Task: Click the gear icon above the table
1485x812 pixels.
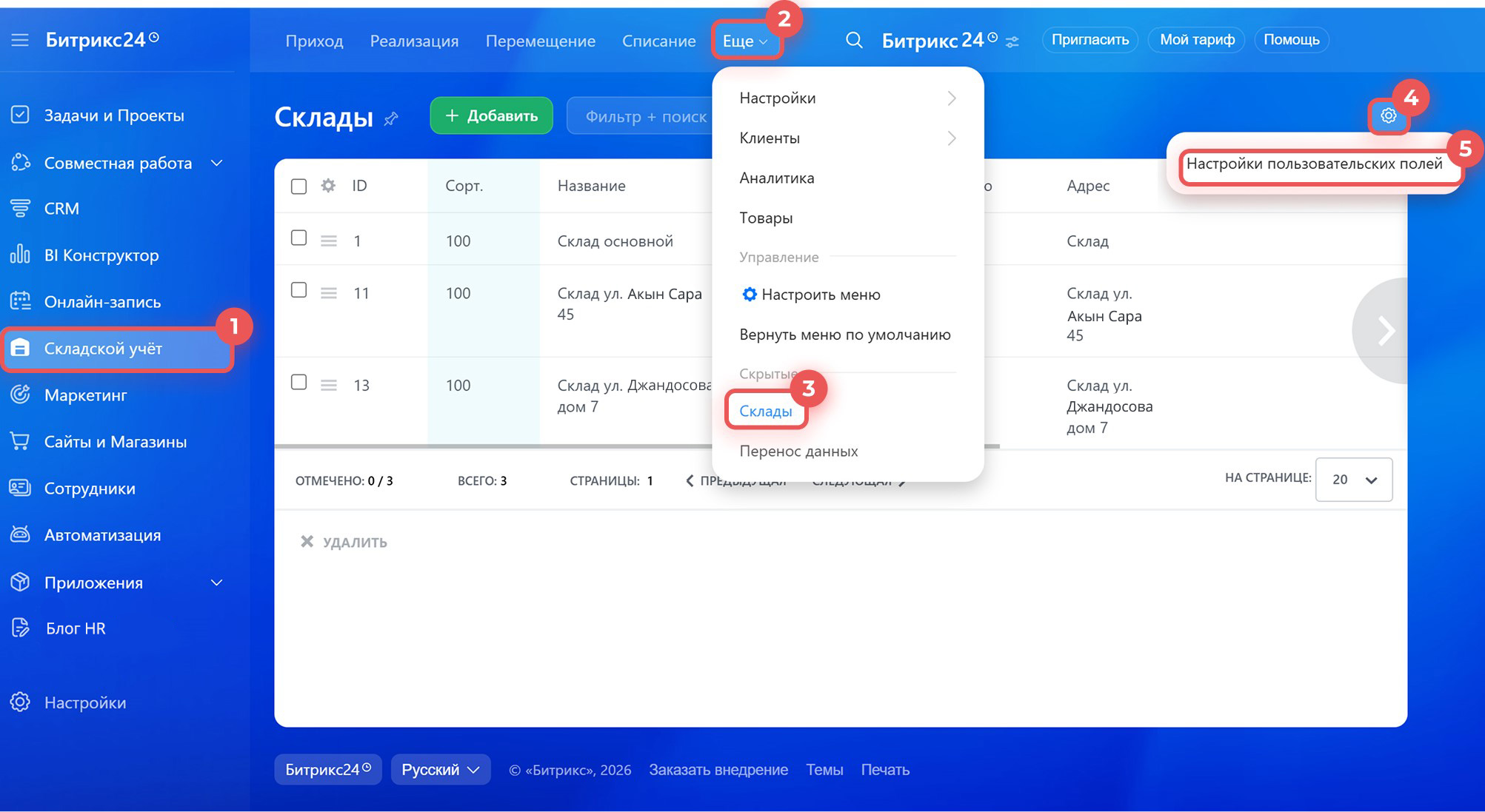Action: (1388, 116)
